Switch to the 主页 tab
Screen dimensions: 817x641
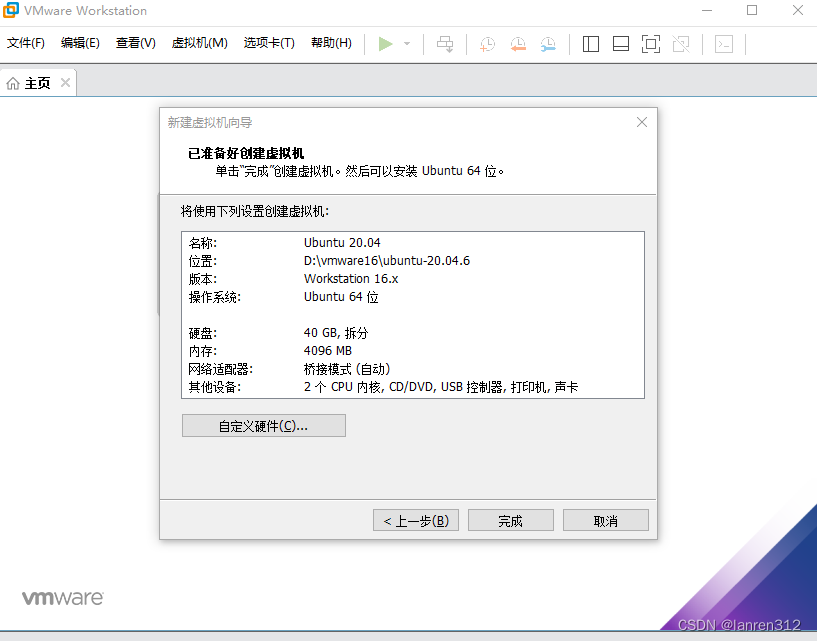pos(38,83)
